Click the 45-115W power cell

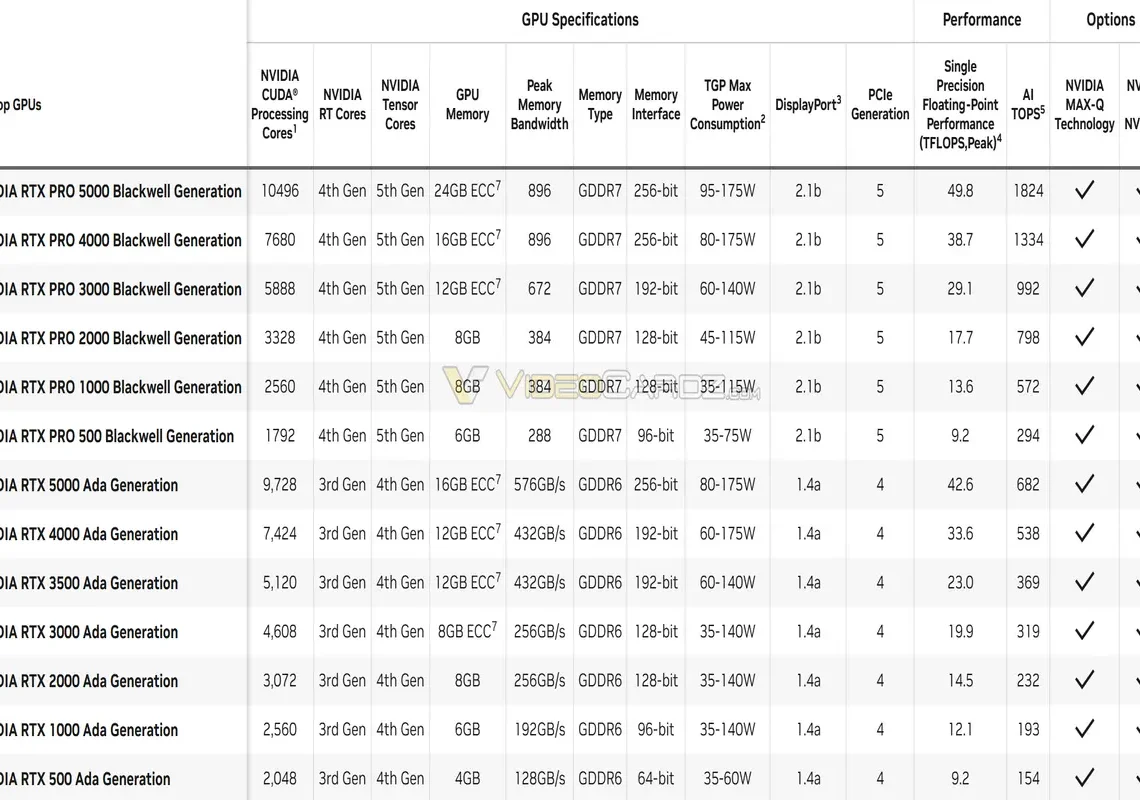(727, 337)
